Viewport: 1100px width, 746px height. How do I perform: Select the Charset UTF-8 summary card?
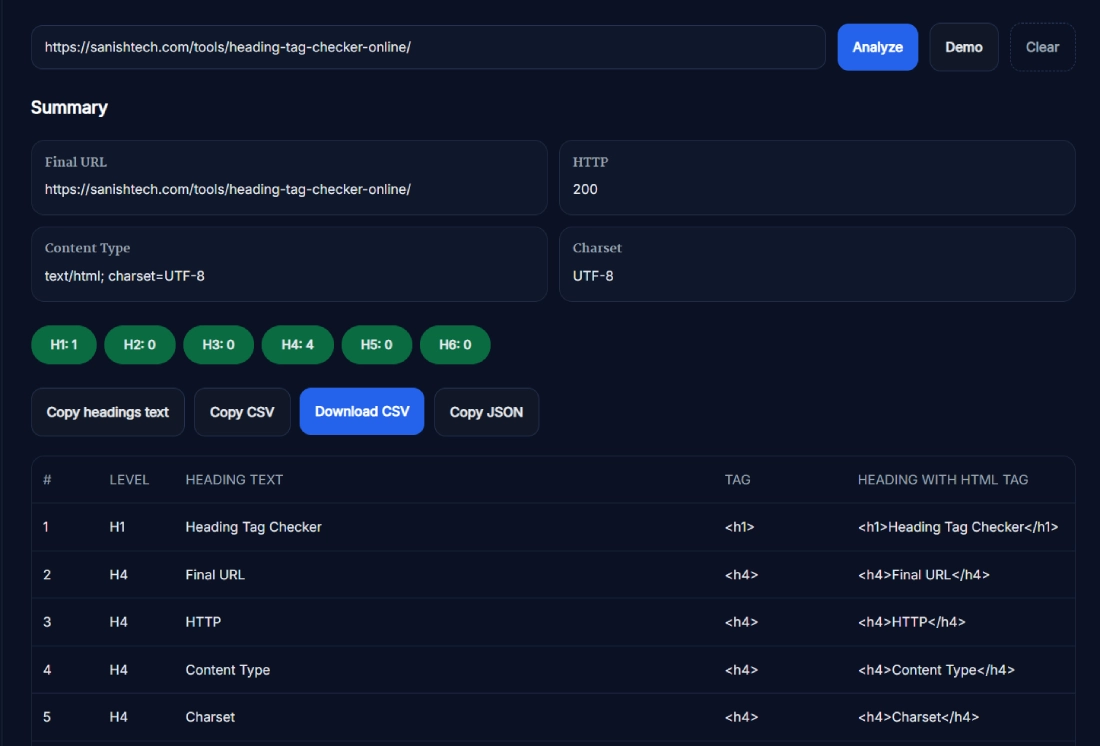pos(816,264)
